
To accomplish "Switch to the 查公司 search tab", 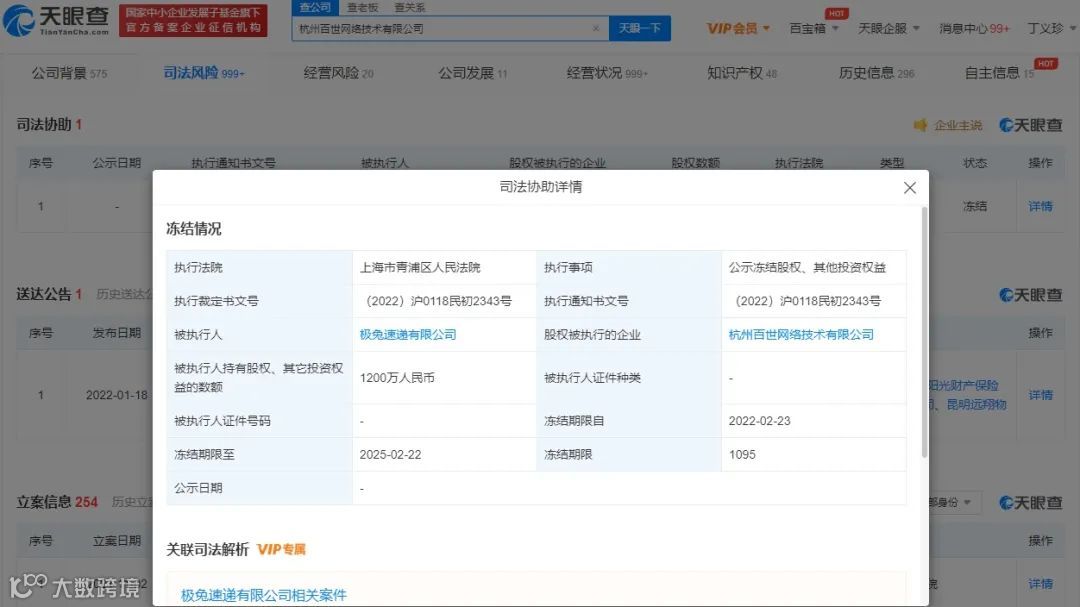I will [x=315, y=7].
